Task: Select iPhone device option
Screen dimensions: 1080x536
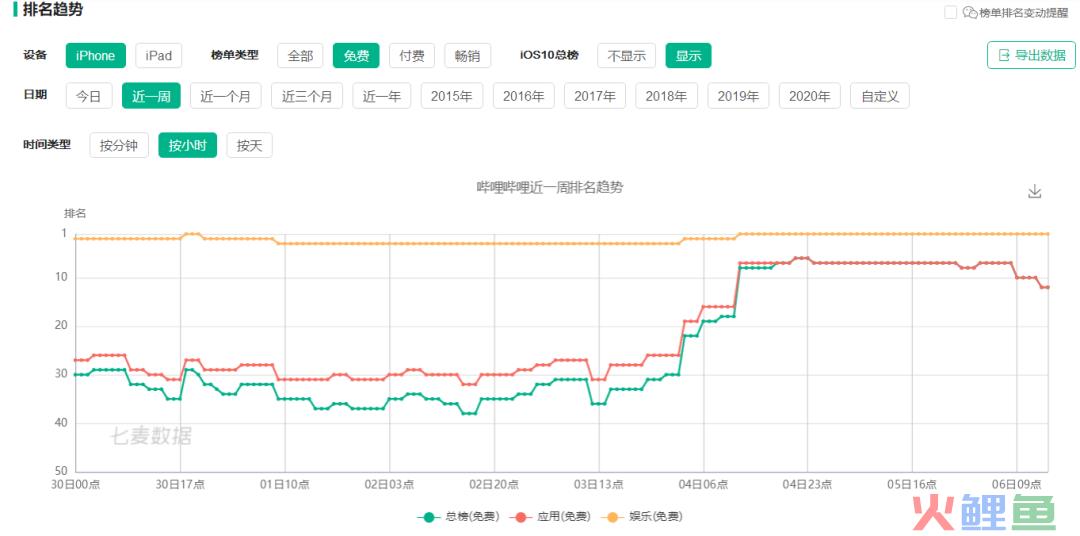Action: 96,56
